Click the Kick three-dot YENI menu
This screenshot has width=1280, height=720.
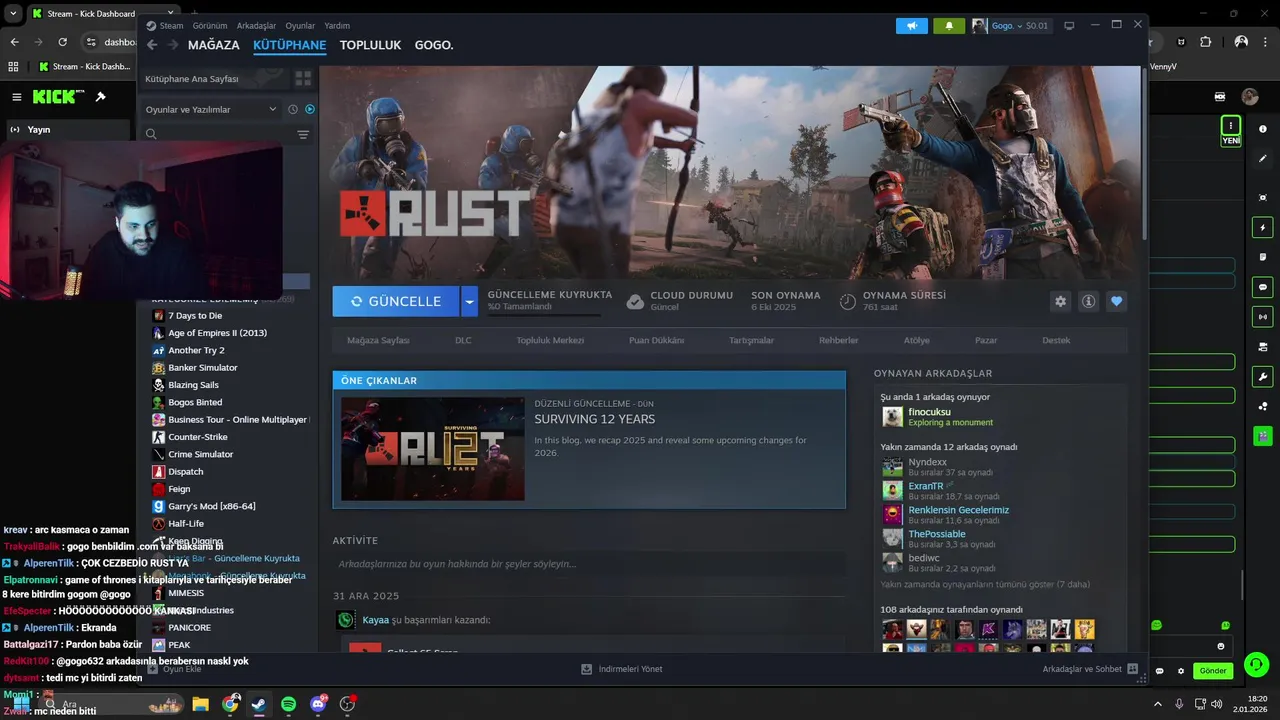[1231, 126]
